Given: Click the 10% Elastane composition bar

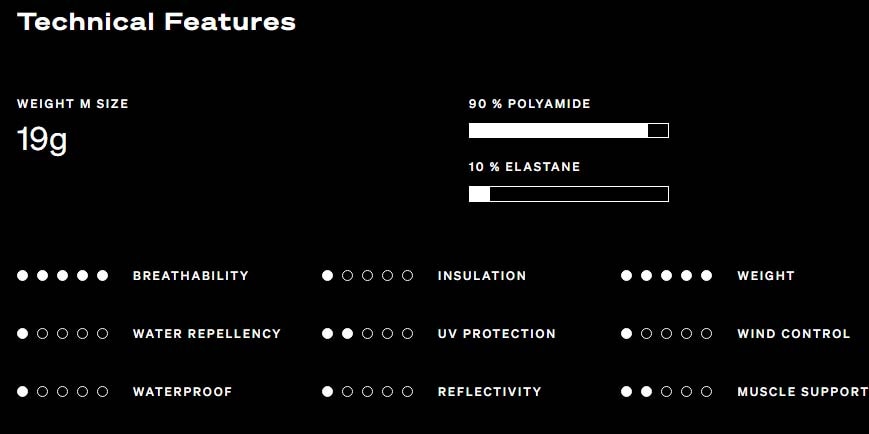Looking at the screenshot, I should (x=568, y=194).
